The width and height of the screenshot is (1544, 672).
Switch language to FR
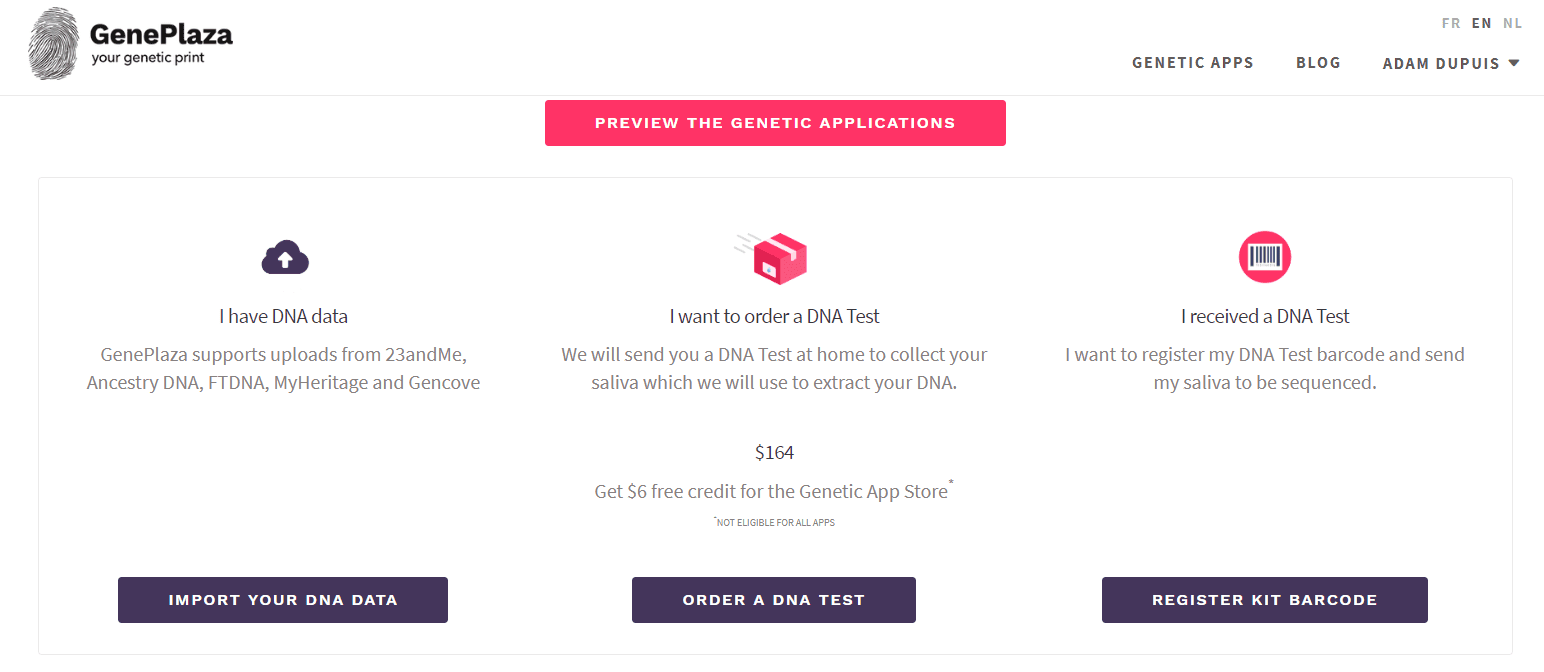click(1451, 23)
